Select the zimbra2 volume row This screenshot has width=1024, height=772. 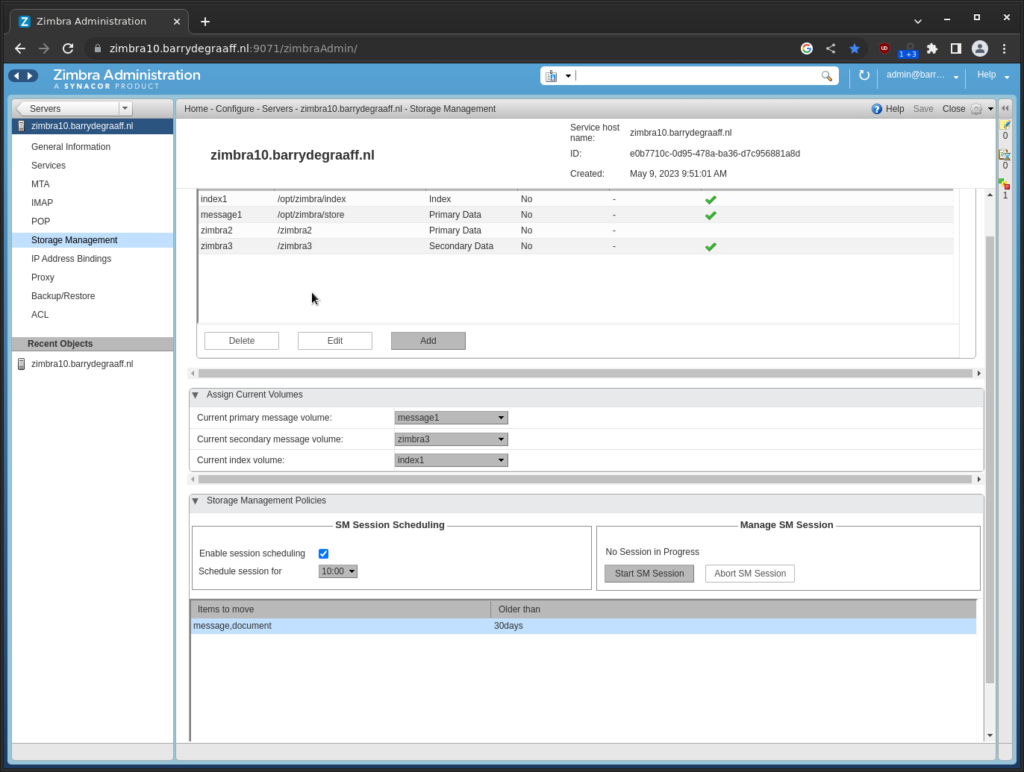(575, 231)
